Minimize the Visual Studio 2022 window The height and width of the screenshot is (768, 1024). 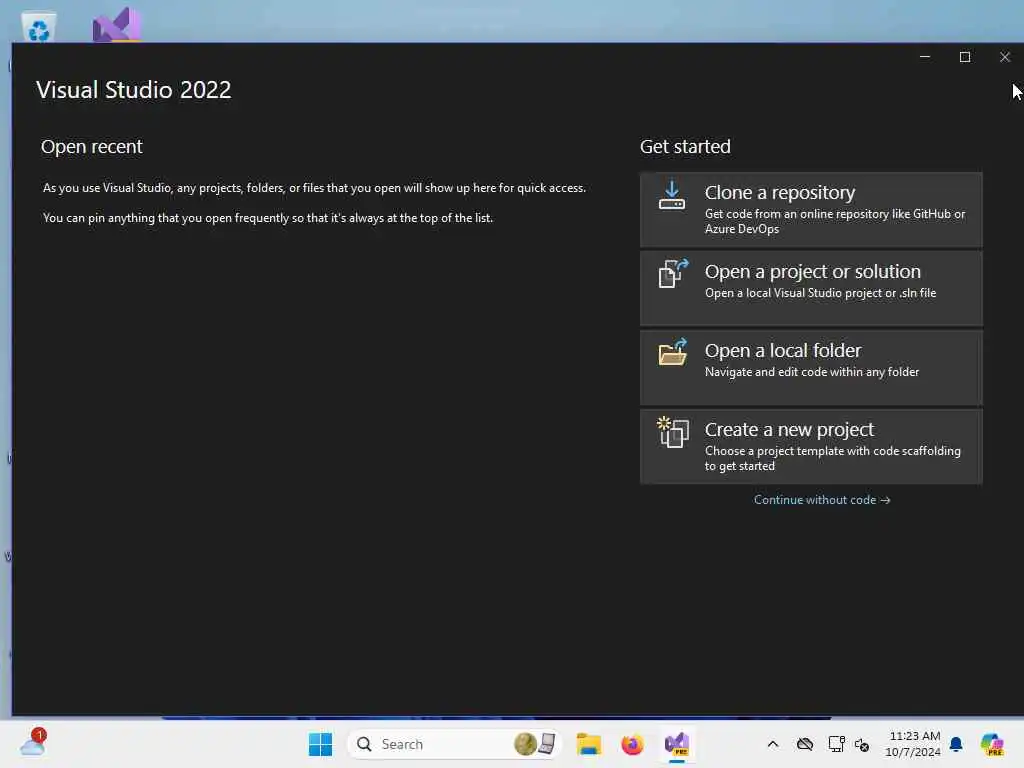(925, 57)
